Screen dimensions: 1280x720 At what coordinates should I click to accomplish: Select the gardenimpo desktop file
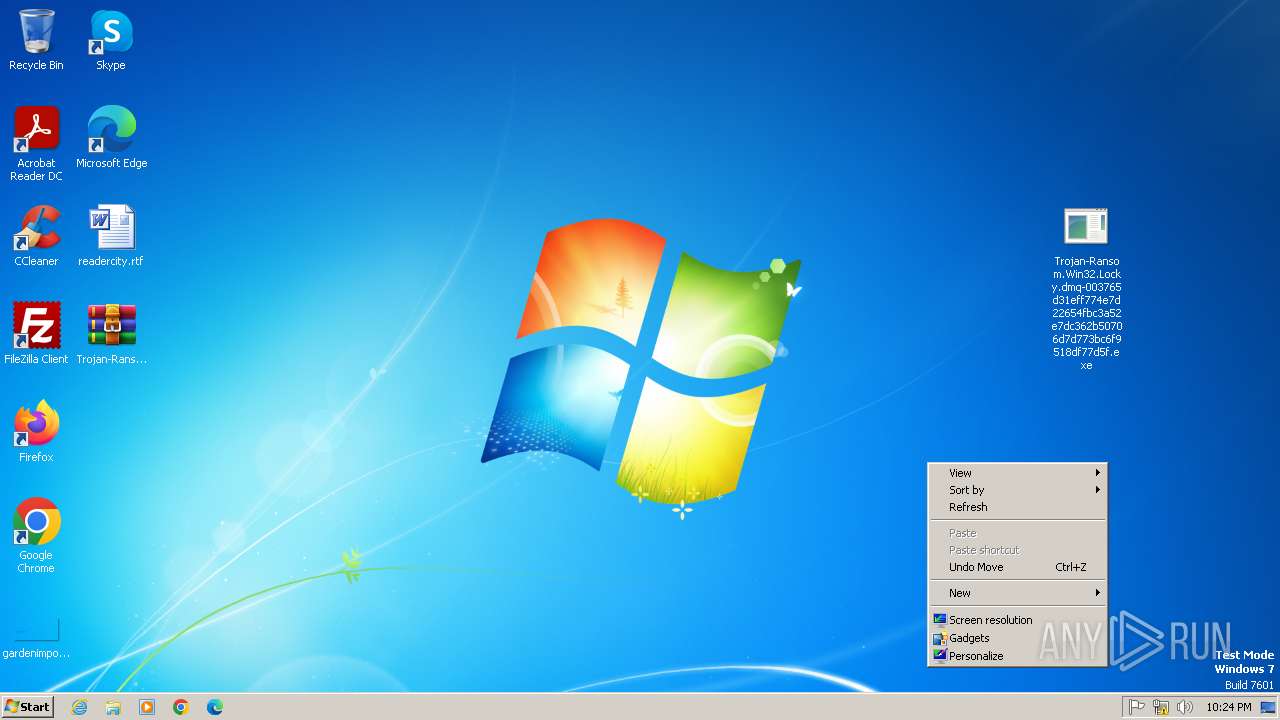click(36, 638)
